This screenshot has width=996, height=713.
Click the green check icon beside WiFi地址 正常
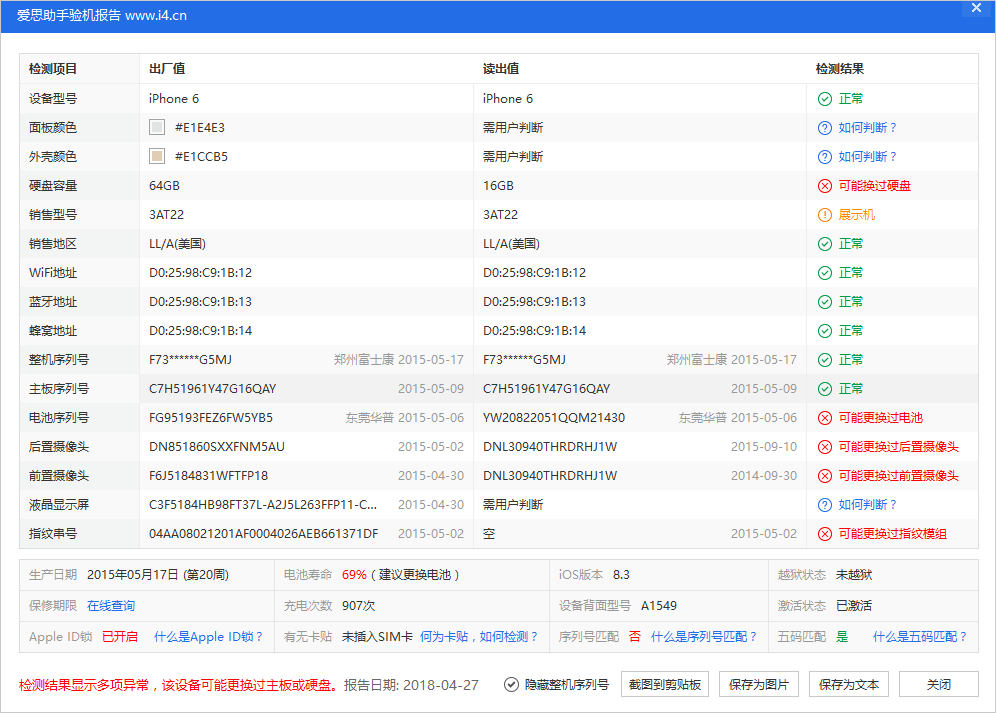click(824, 272)
